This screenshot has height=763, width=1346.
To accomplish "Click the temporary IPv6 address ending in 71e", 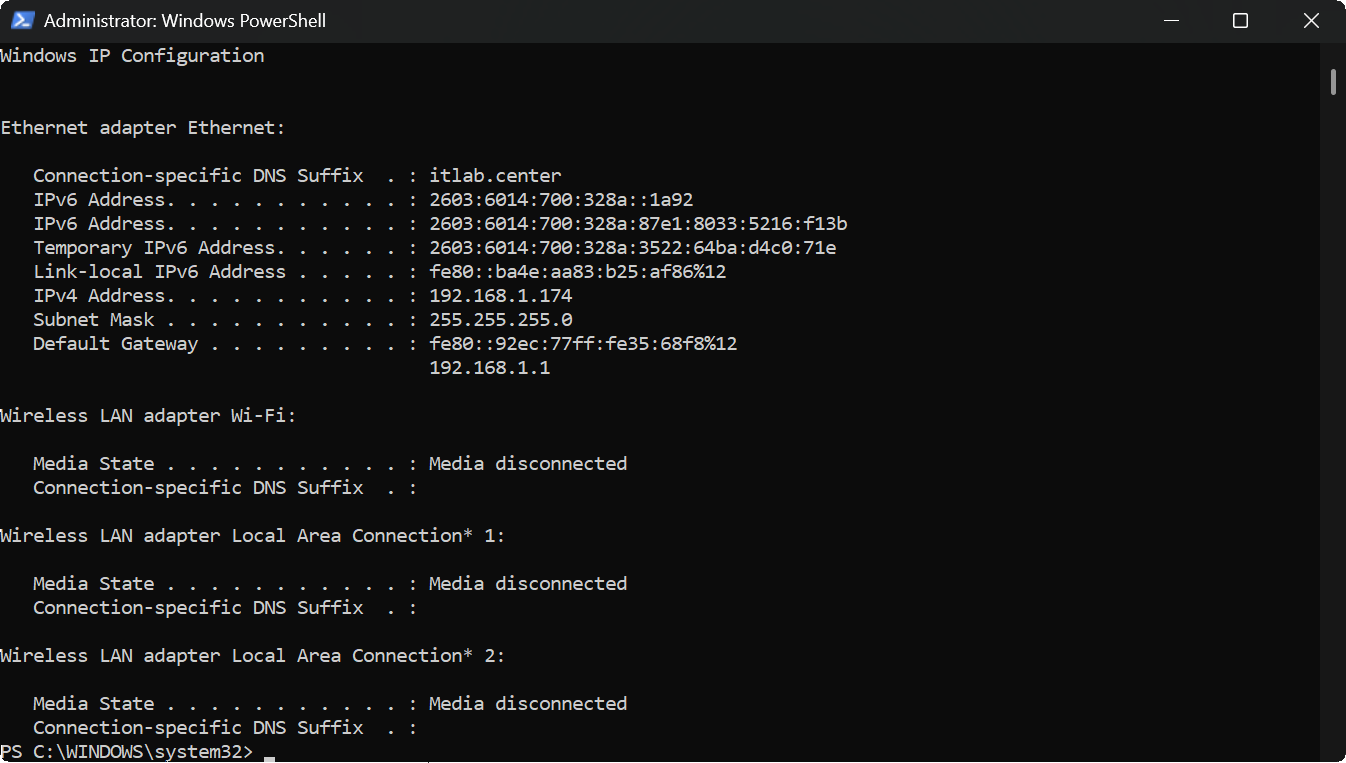I will coord(633,248).
